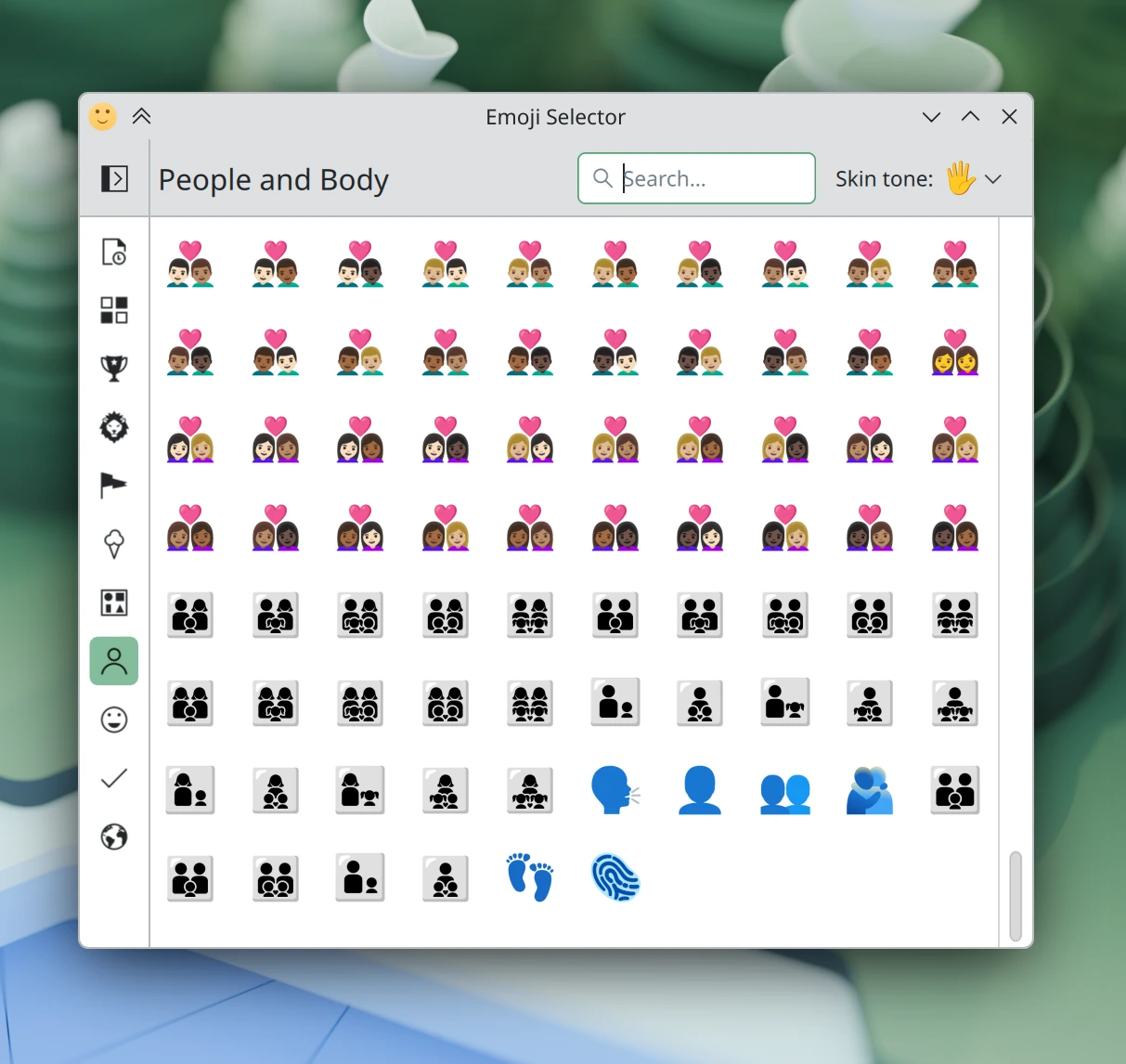1126x1064 pixels.
Task: Choose the fingerprint emoji
Action: pyautogui.click(x=615, y=877)
